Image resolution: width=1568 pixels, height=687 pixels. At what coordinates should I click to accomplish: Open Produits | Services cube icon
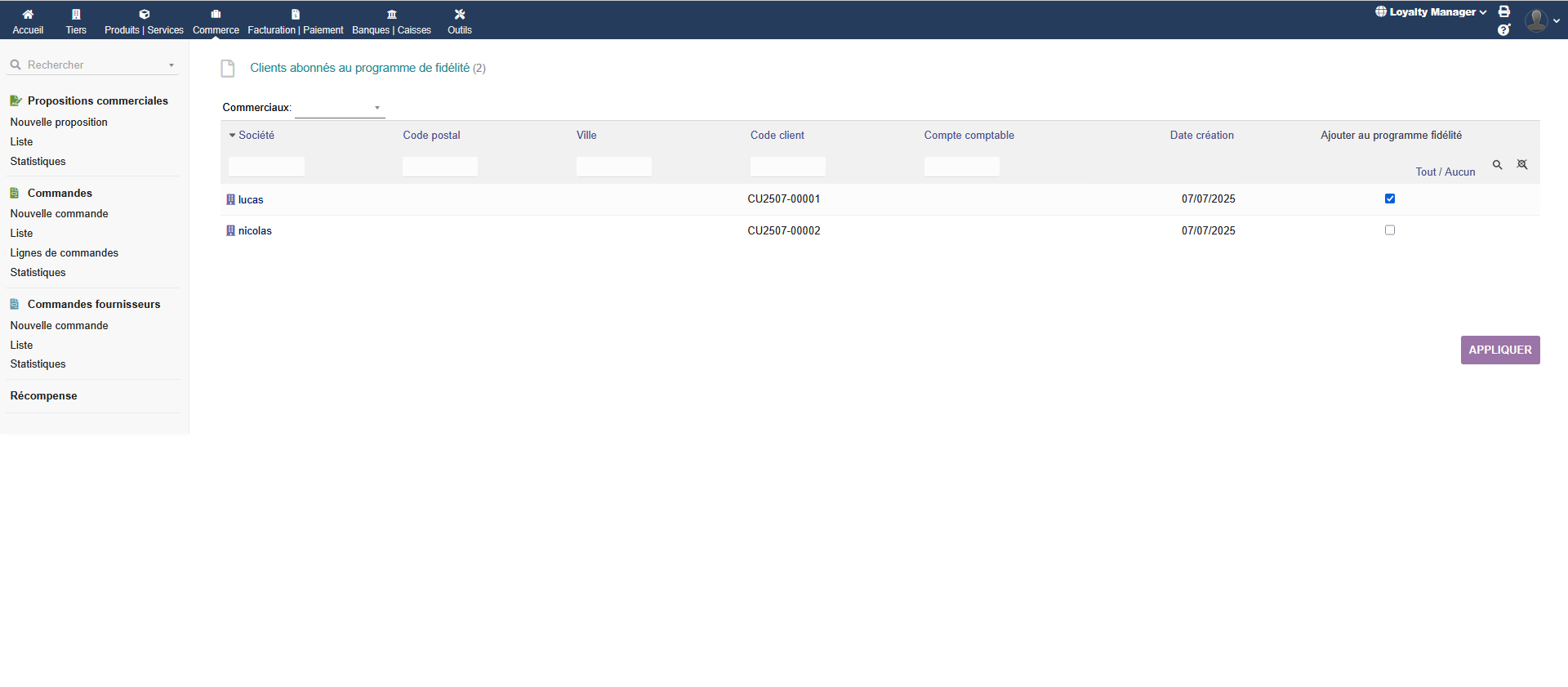(x=144, y=15)
